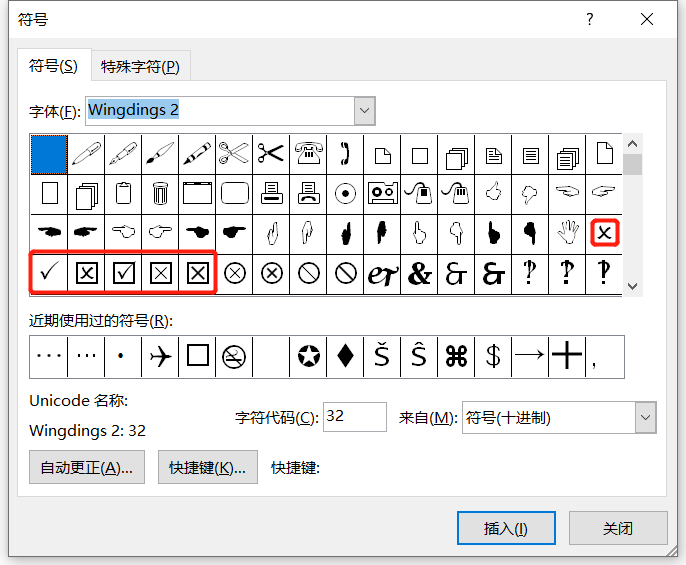This screenshot has width=686, height=565.
Task: Click symbol grid scrollbar up arrow
Action: click(x=632, y=144)
